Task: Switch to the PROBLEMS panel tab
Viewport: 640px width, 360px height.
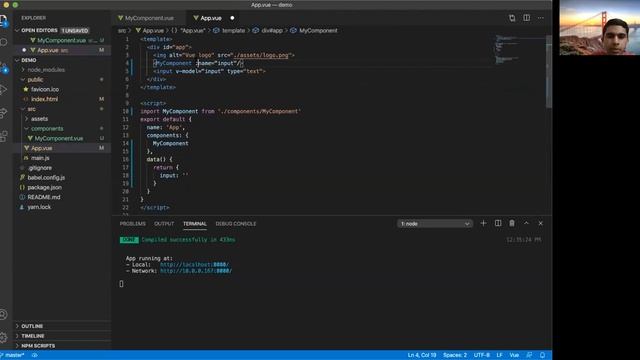Action: 133,224
